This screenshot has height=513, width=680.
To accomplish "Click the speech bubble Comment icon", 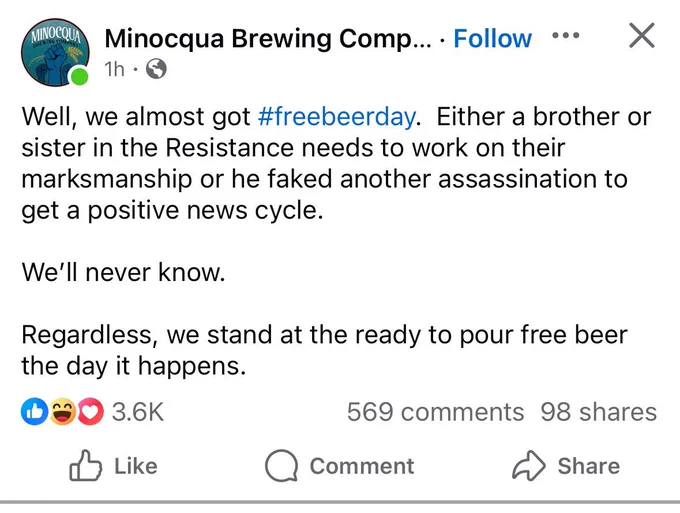I will [x=281, y=466].
